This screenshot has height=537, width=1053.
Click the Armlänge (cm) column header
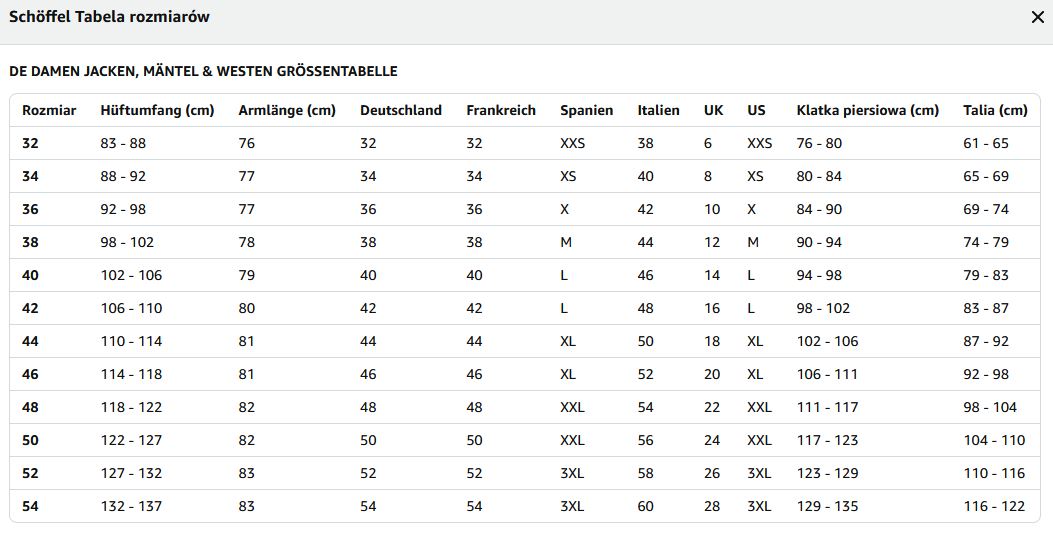[x=287, y=110]
